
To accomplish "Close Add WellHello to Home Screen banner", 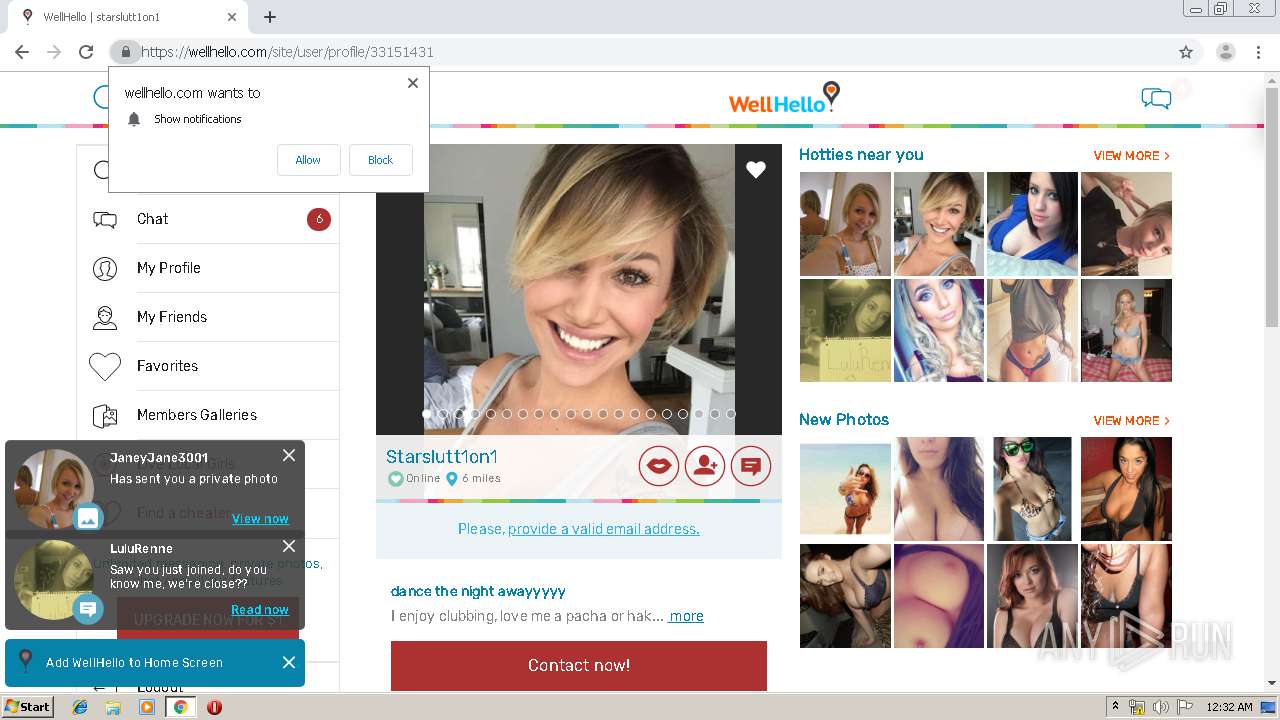I will point(289,662).
